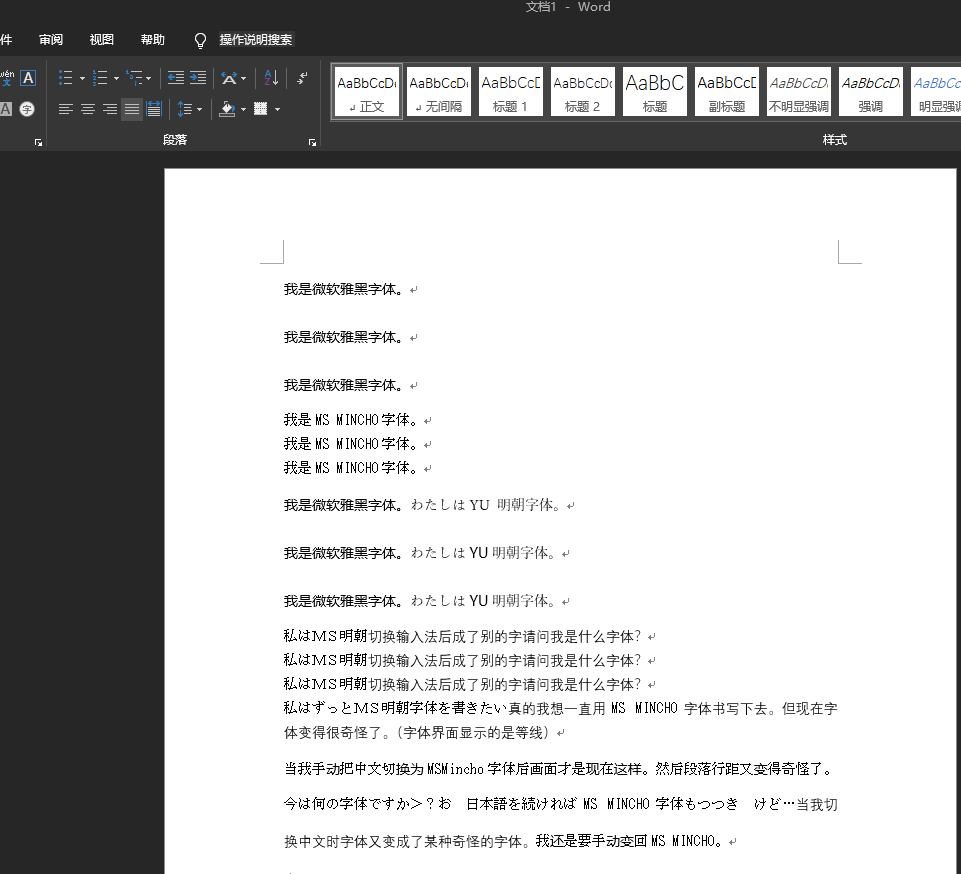Open the borders dropdown arrow
Screen dimensions: 961x874
pos(278,109)
